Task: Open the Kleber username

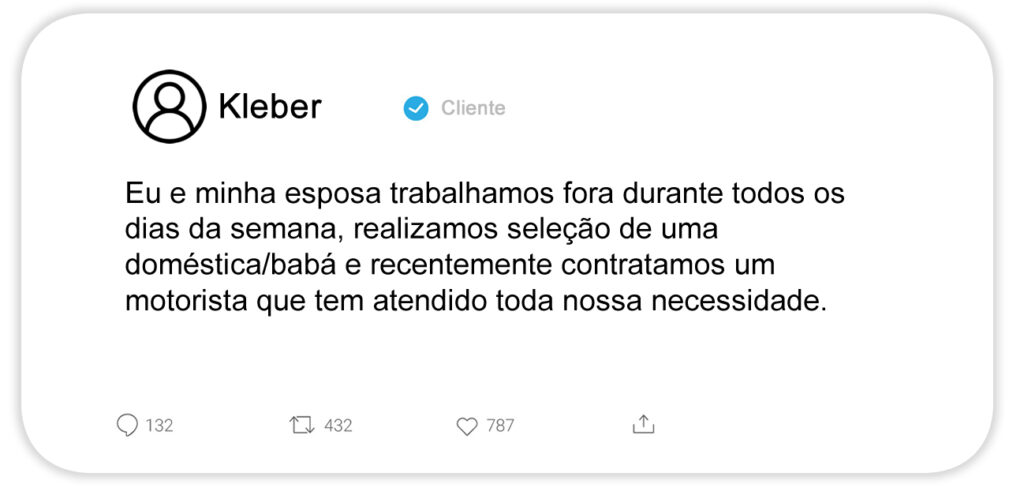Action: pos(270,106)
